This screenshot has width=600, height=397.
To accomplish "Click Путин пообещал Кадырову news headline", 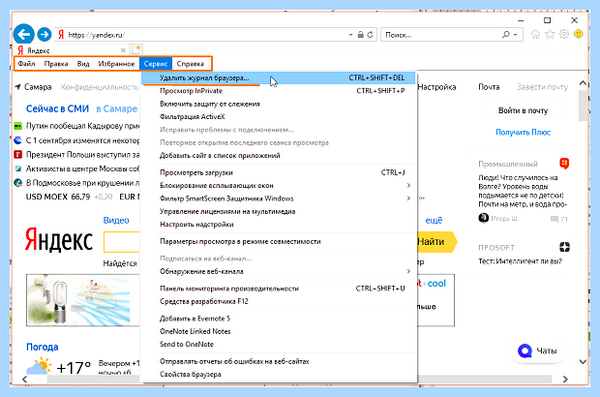I will (x=83, y=126).
